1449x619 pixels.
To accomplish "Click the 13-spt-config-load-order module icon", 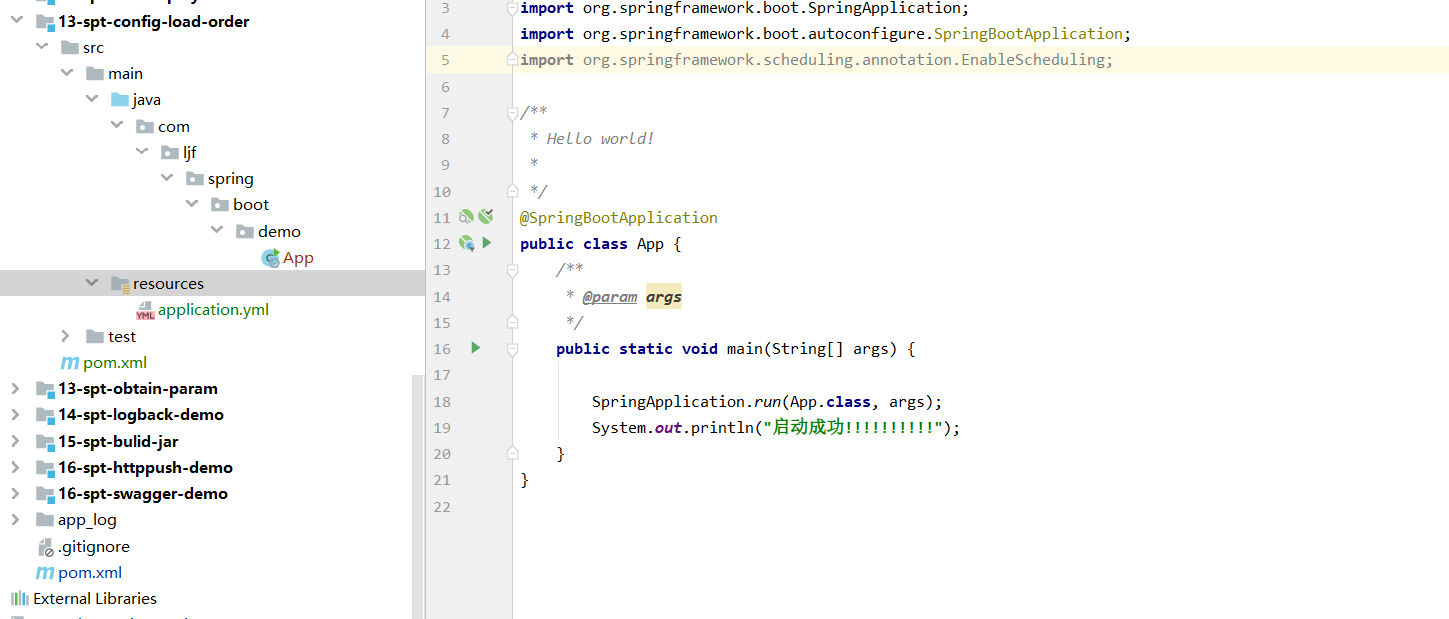I will pyautogui.click(x=45, y=22).
